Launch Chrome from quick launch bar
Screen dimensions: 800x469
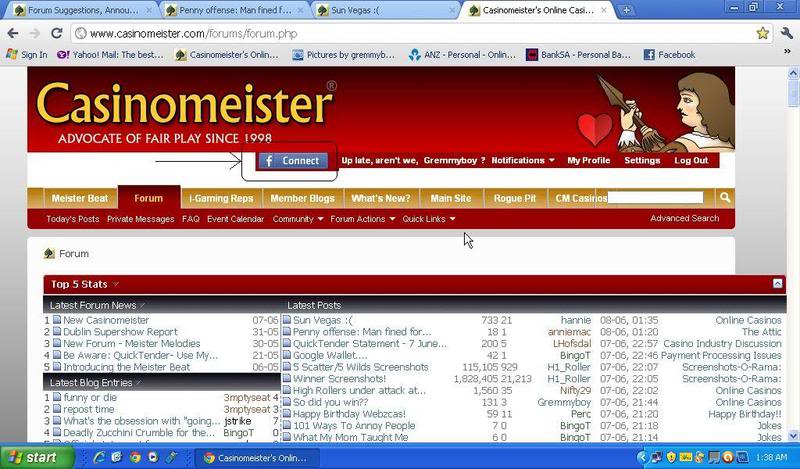135,458
